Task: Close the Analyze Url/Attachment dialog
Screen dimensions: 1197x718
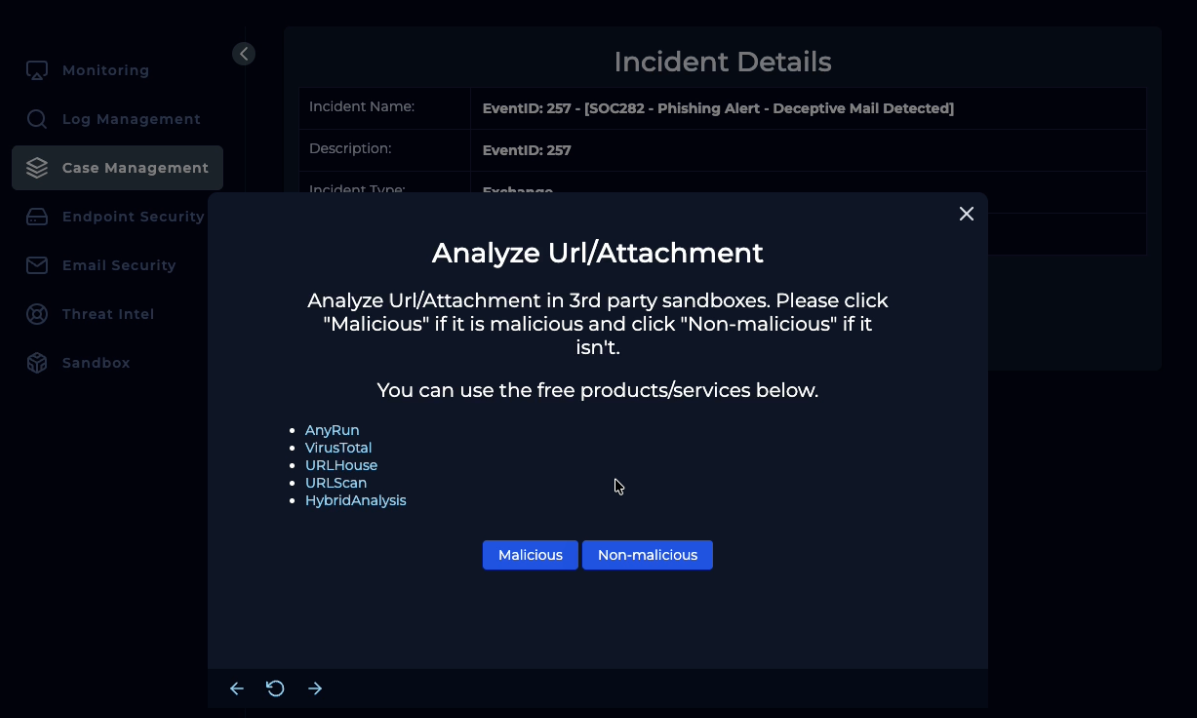Action: [966, 214]
